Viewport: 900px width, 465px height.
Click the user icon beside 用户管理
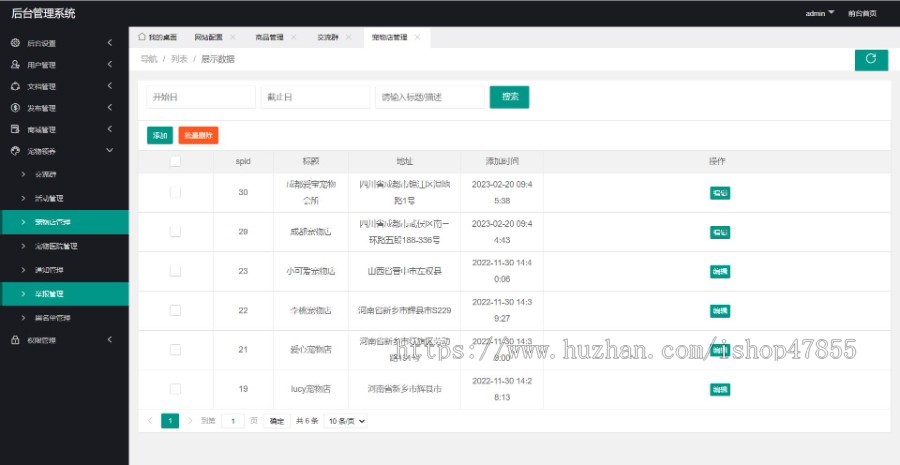pos(15,65)
